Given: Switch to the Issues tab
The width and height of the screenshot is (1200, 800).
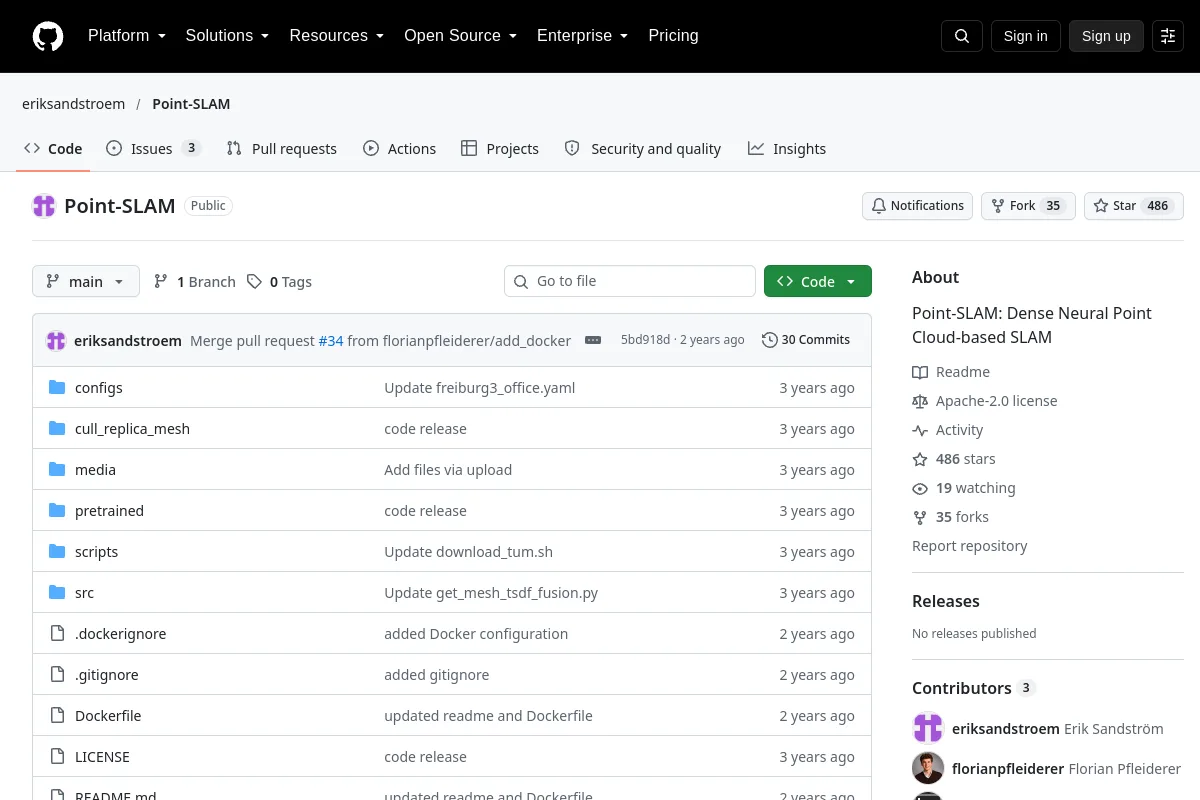Looking at the screenshot, I should tap(154, 148).
